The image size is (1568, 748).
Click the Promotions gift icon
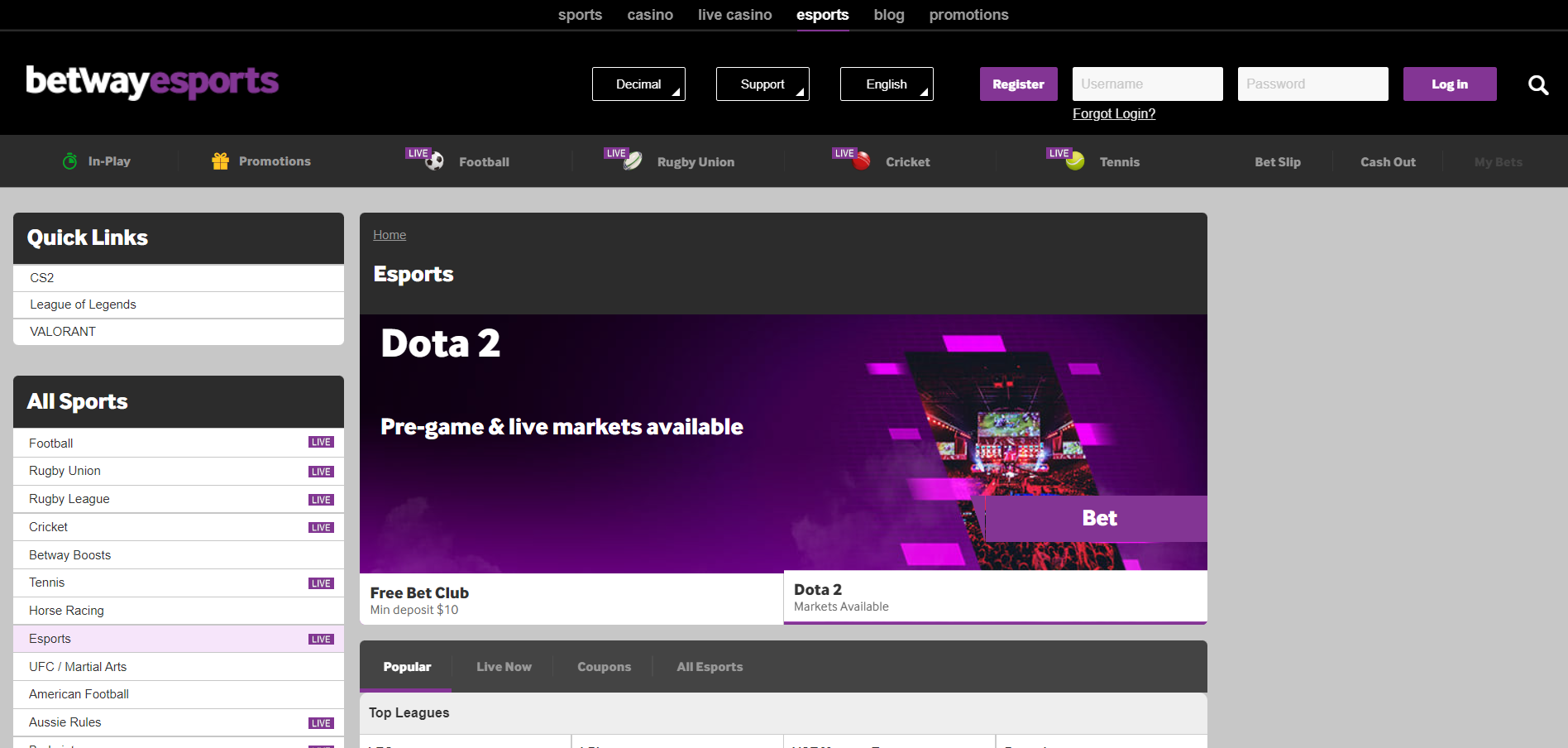pos(220,161)
